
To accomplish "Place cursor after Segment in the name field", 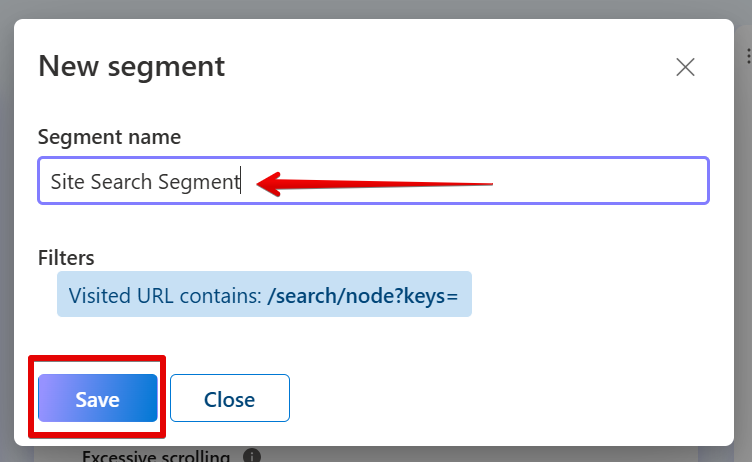I will 241,182.
